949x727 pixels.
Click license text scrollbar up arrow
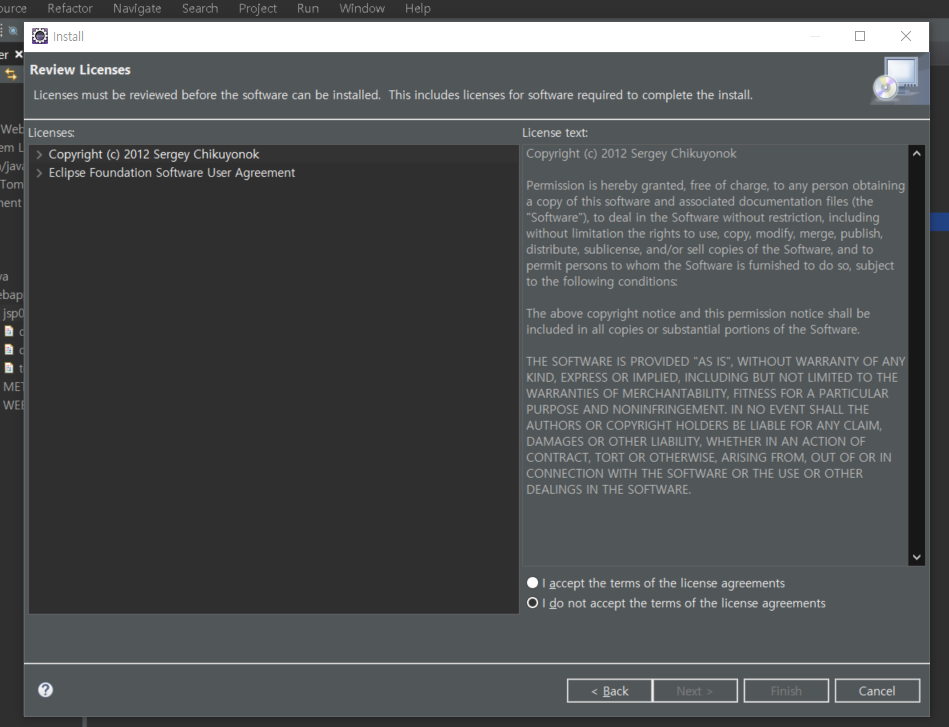pos(916,154)
